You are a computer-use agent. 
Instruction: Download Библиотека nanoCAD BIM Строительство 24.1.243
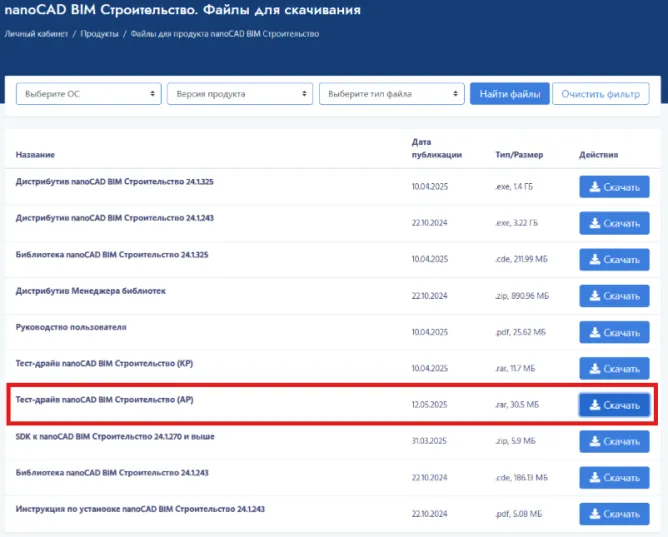[614, 478]
